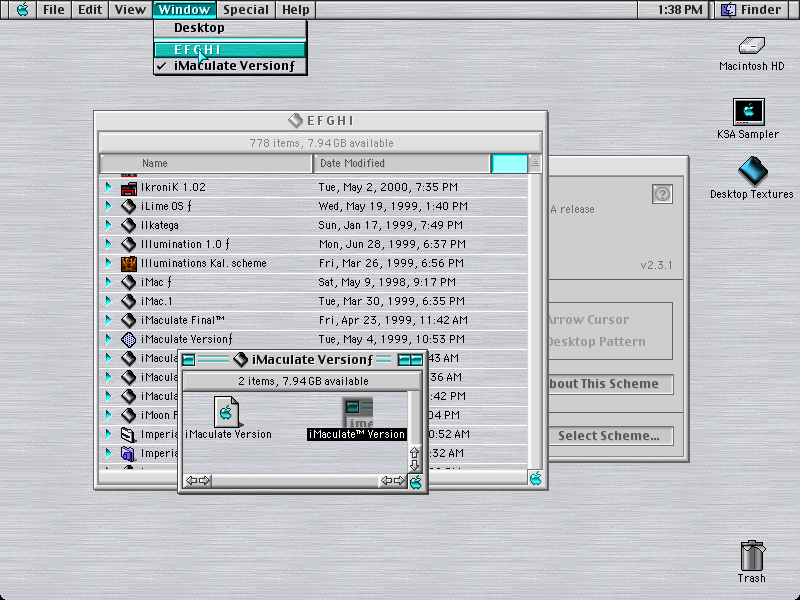Open the Finder application menu
The height and width of the screenshot is (600, 800).
click(x=754, y=9)
